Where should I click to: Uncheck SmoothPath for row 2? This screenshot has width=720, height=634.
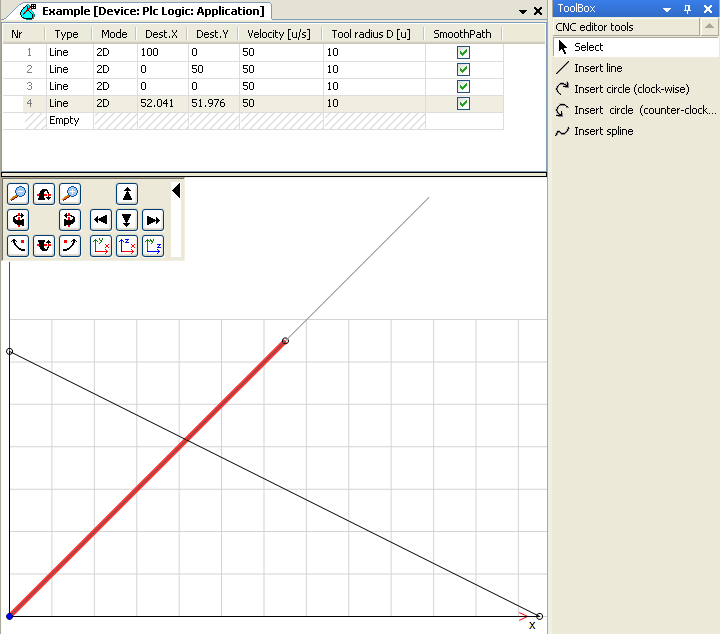pos(463,69)
